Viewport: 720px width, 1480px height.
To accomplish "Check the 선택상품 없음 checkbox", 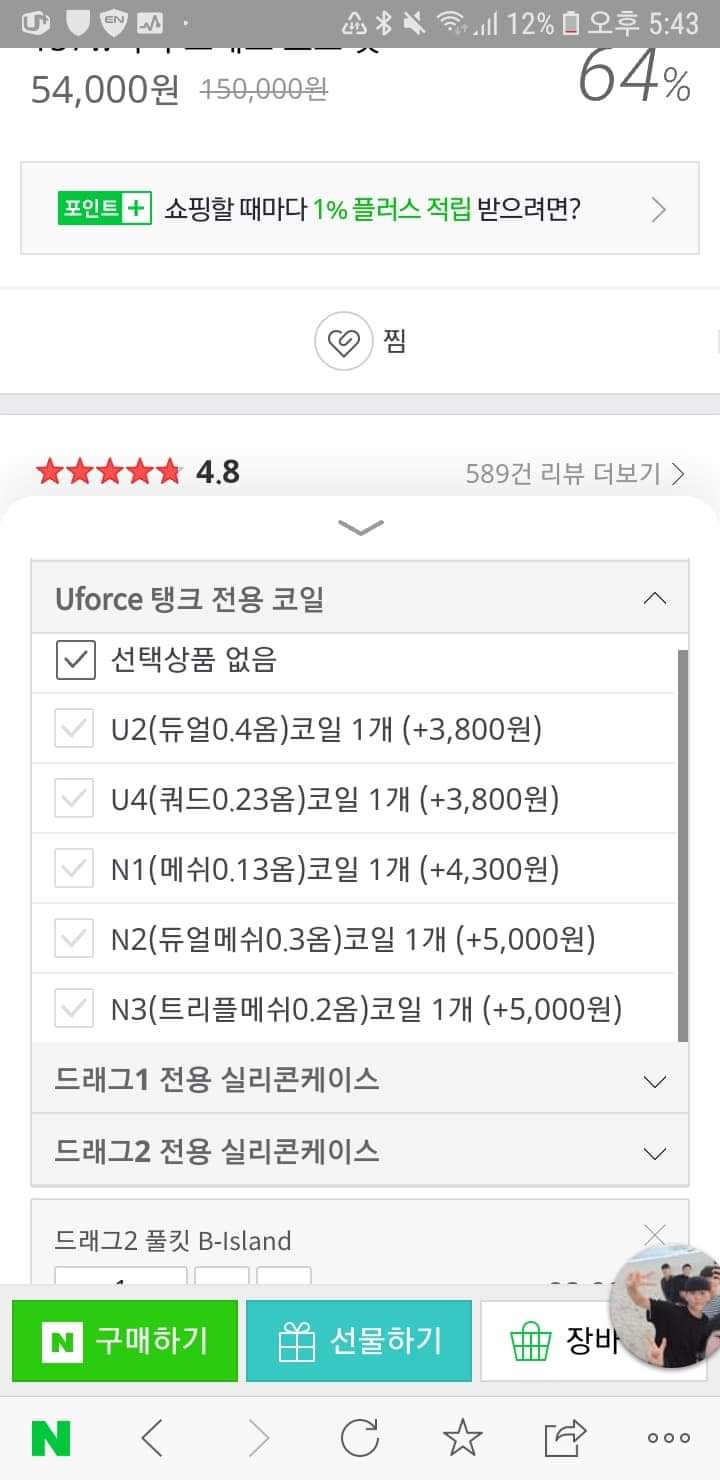I will pyautogui.click(x=75, y=660).
